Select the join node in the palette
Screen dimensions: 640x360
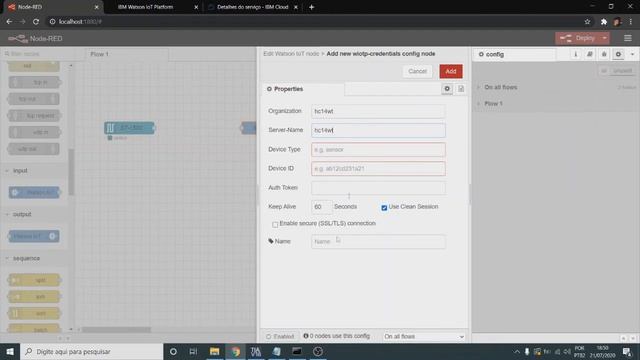pos(34,297)
